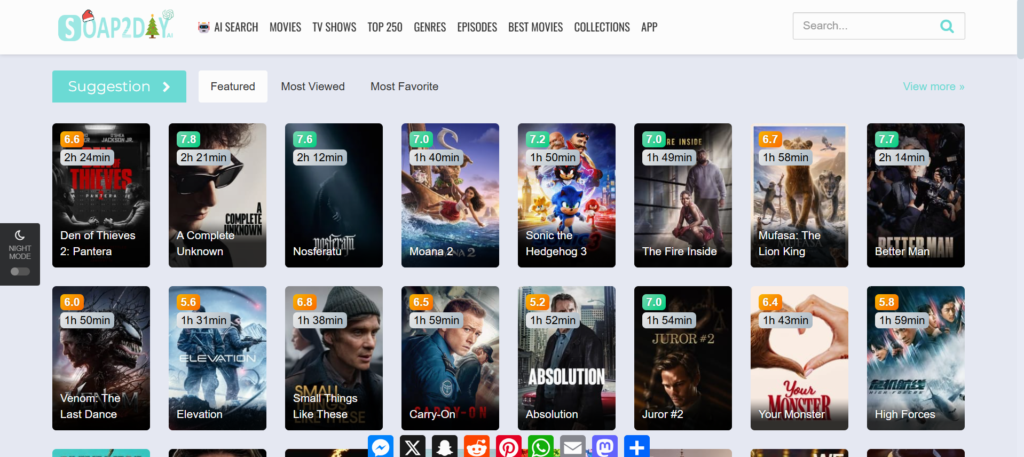Share via Email icon
Screen dimensions: 1024x457
(x=572, y=447)
